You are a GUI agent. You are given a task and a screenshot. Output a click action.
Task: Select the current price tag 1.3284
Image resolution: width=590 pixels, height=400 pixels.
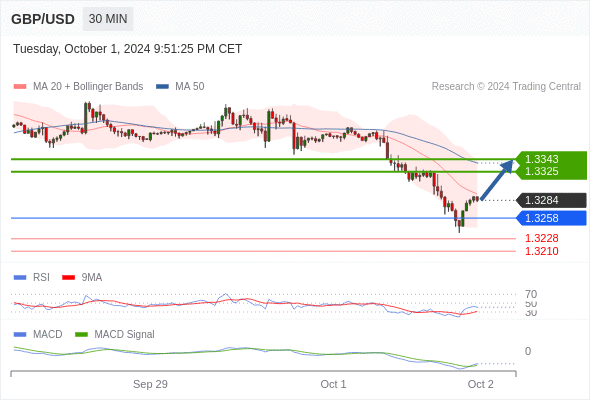pos(551,200)
